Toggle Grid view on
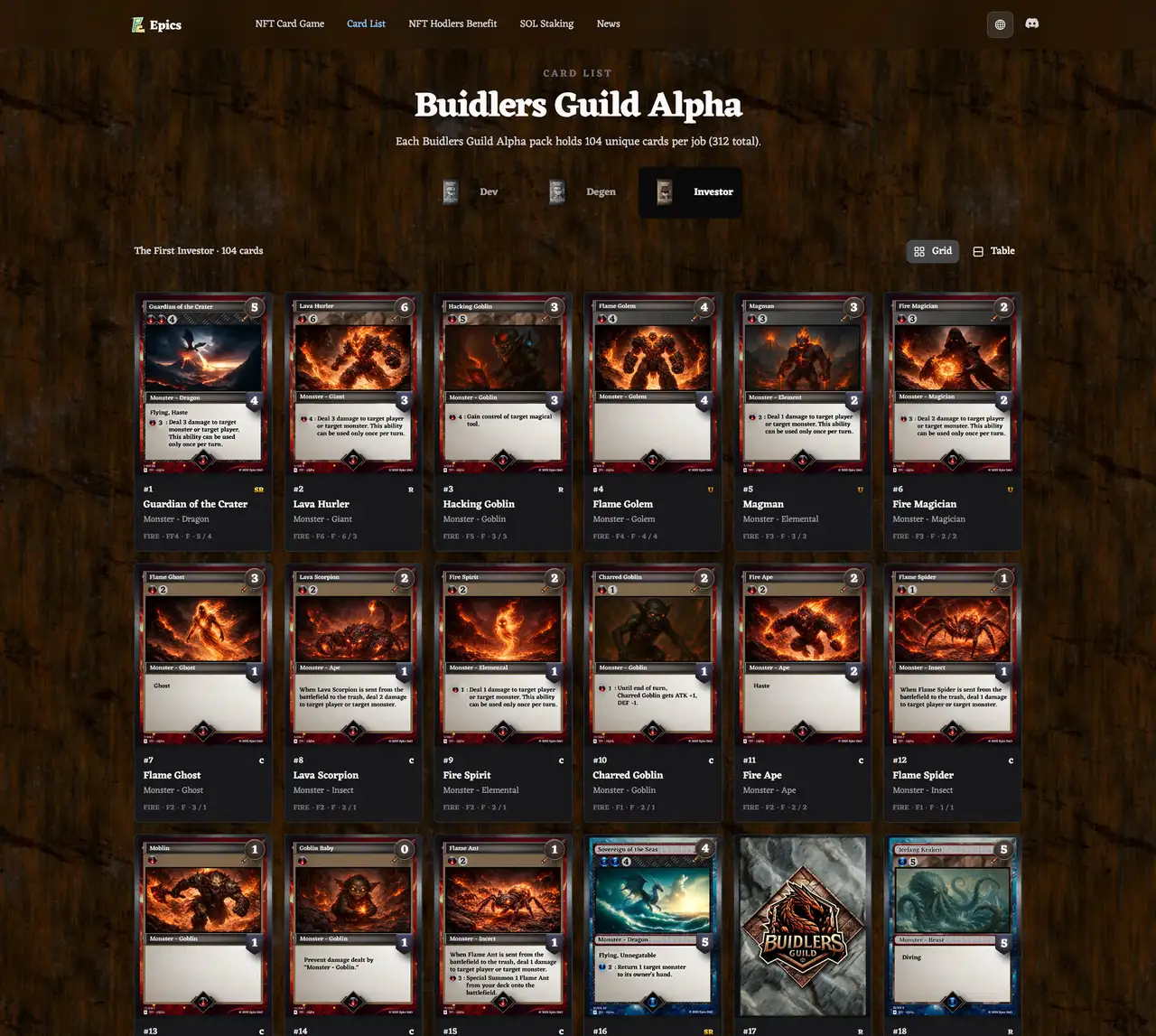The width and height of the screenshot is (1156, 1036). point(932,251)
